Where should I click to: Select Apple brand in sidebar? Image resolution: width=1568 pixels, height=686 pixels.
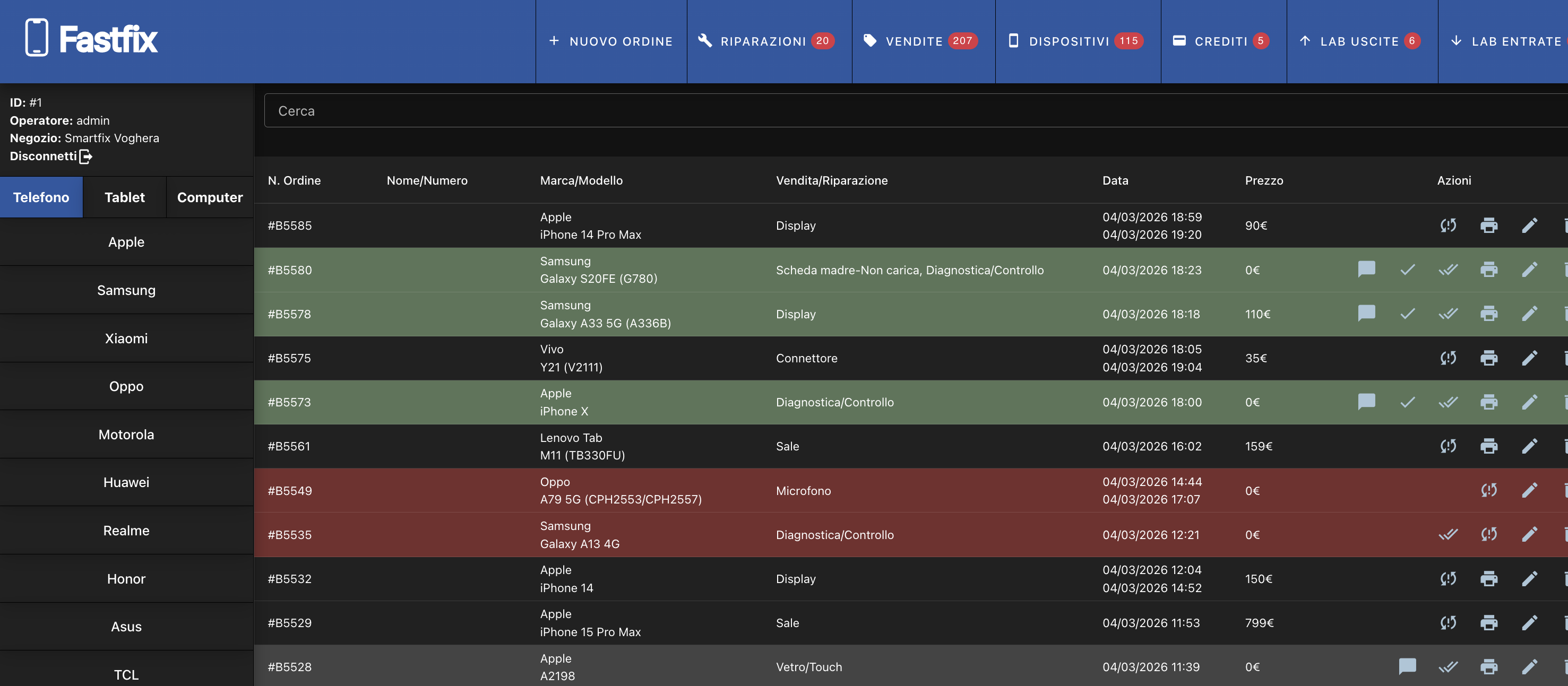click(x=127, y=242)
